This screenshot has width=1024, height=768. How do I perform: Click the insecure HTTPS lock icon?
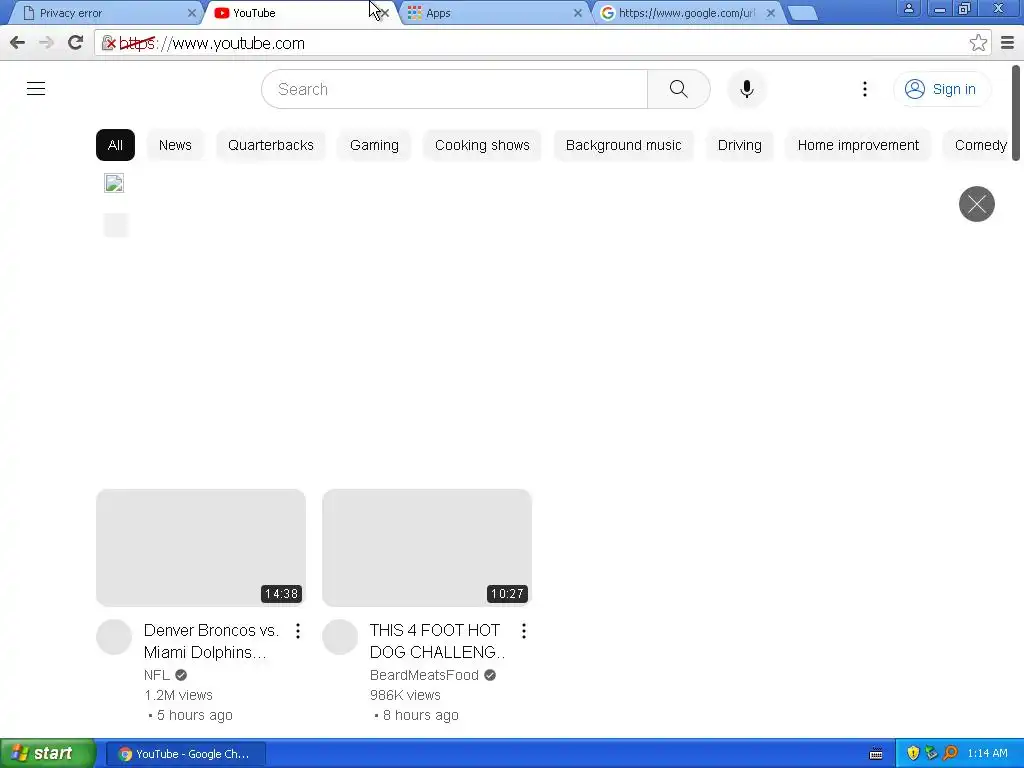point(109,44)
